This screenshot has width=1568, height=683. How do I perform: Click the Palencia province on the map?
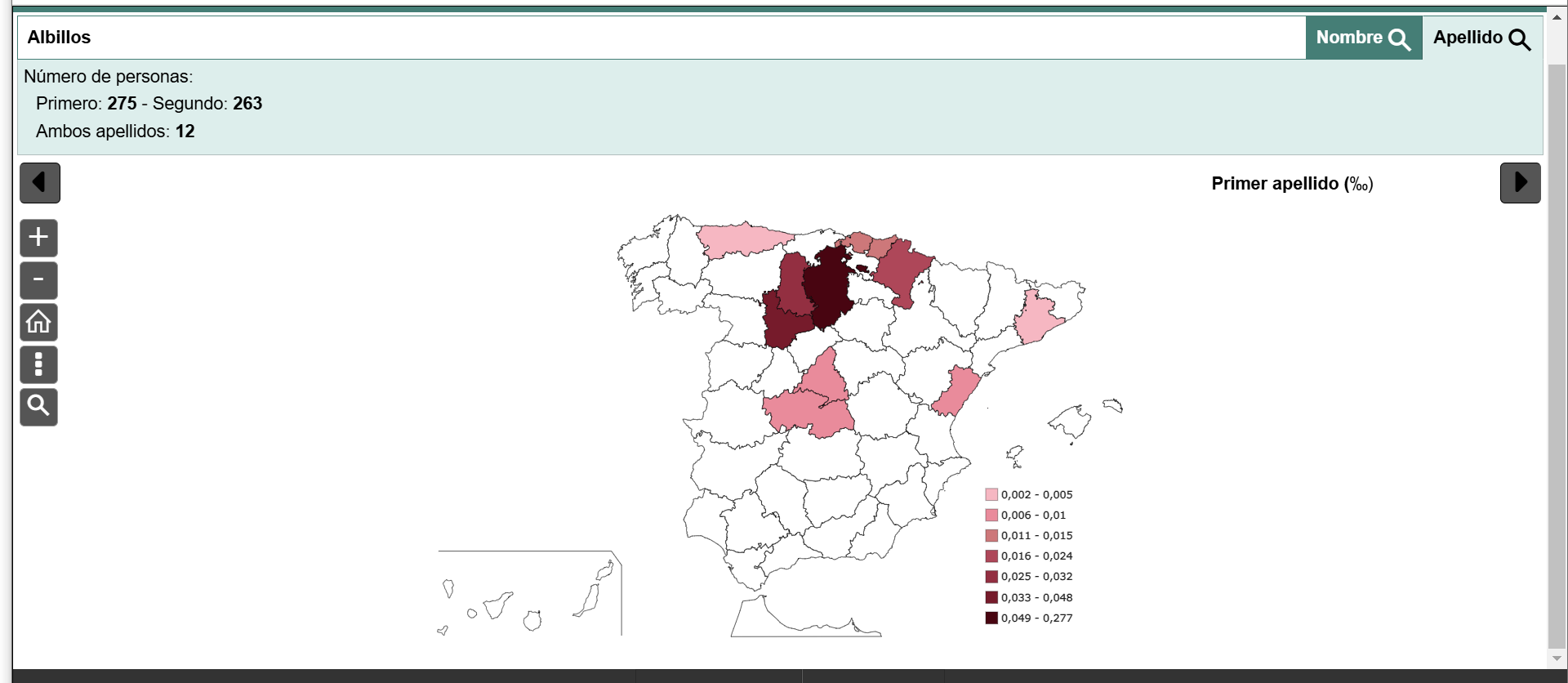[x=792, y=282]
